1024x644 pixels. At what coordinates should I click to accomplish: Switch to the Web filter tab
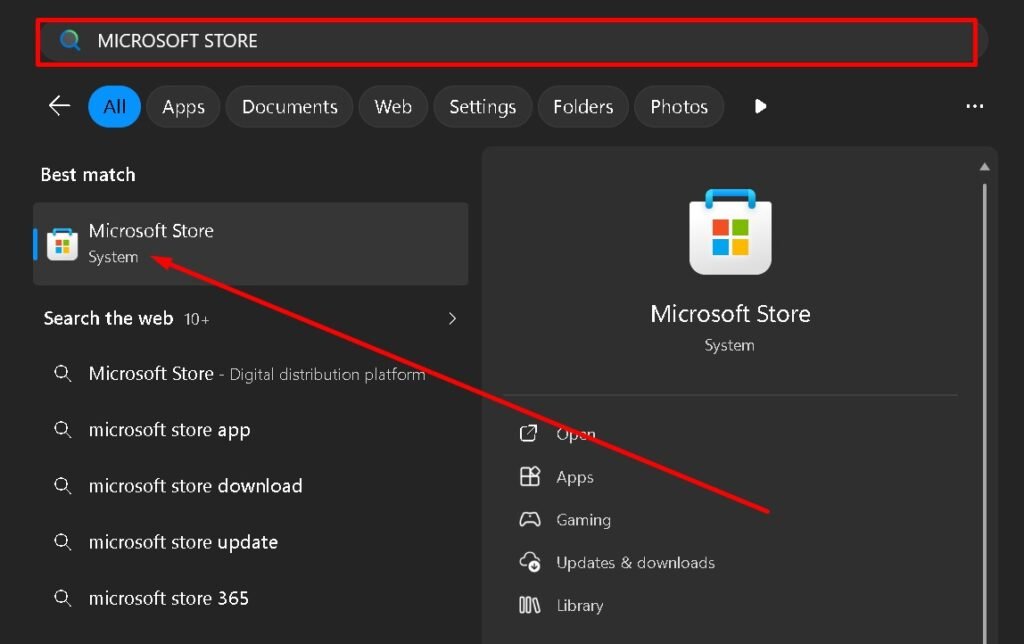tap(393, 106)
